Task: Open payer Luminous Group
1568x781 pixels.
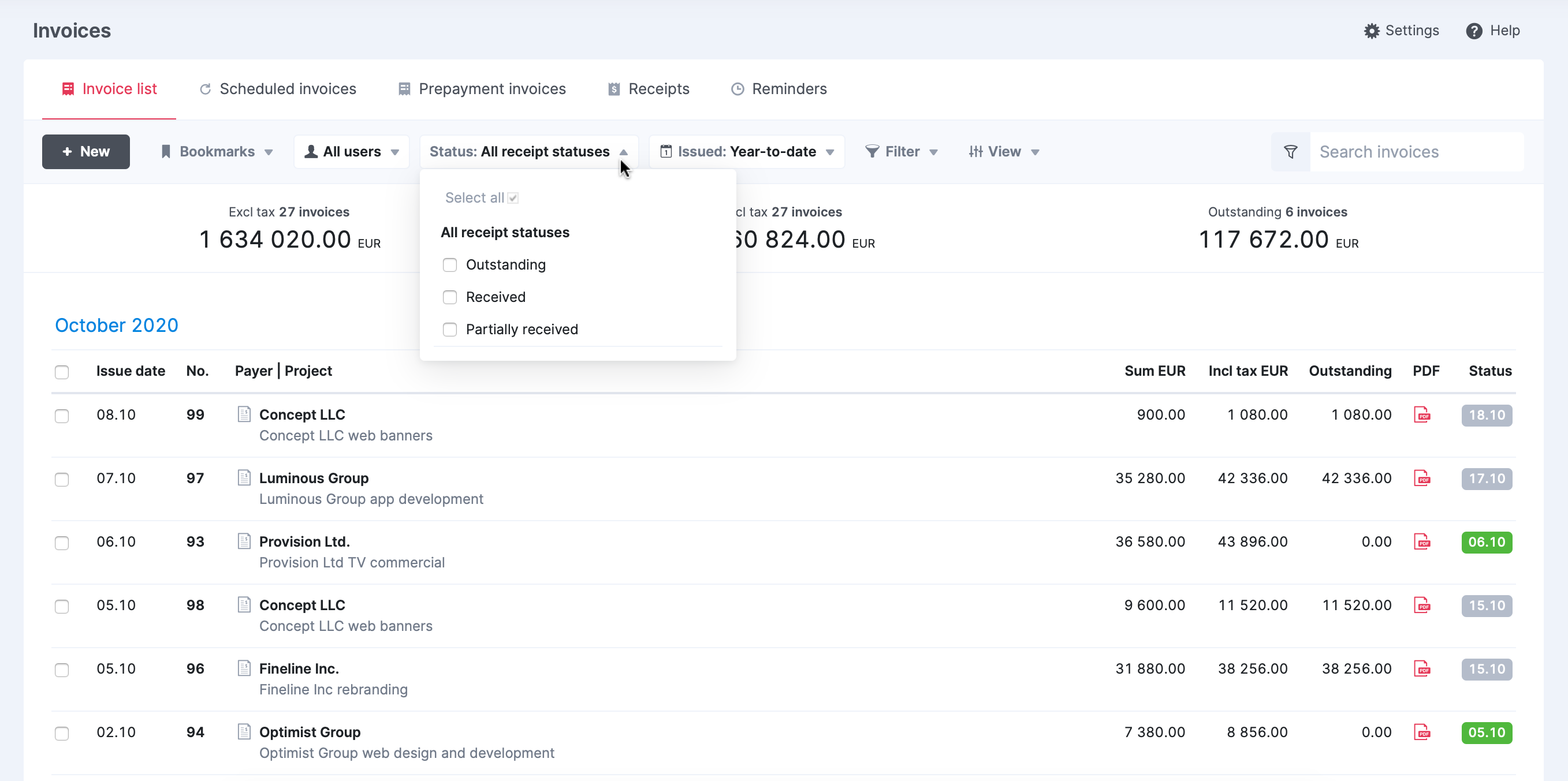Action: click(314, 478)
